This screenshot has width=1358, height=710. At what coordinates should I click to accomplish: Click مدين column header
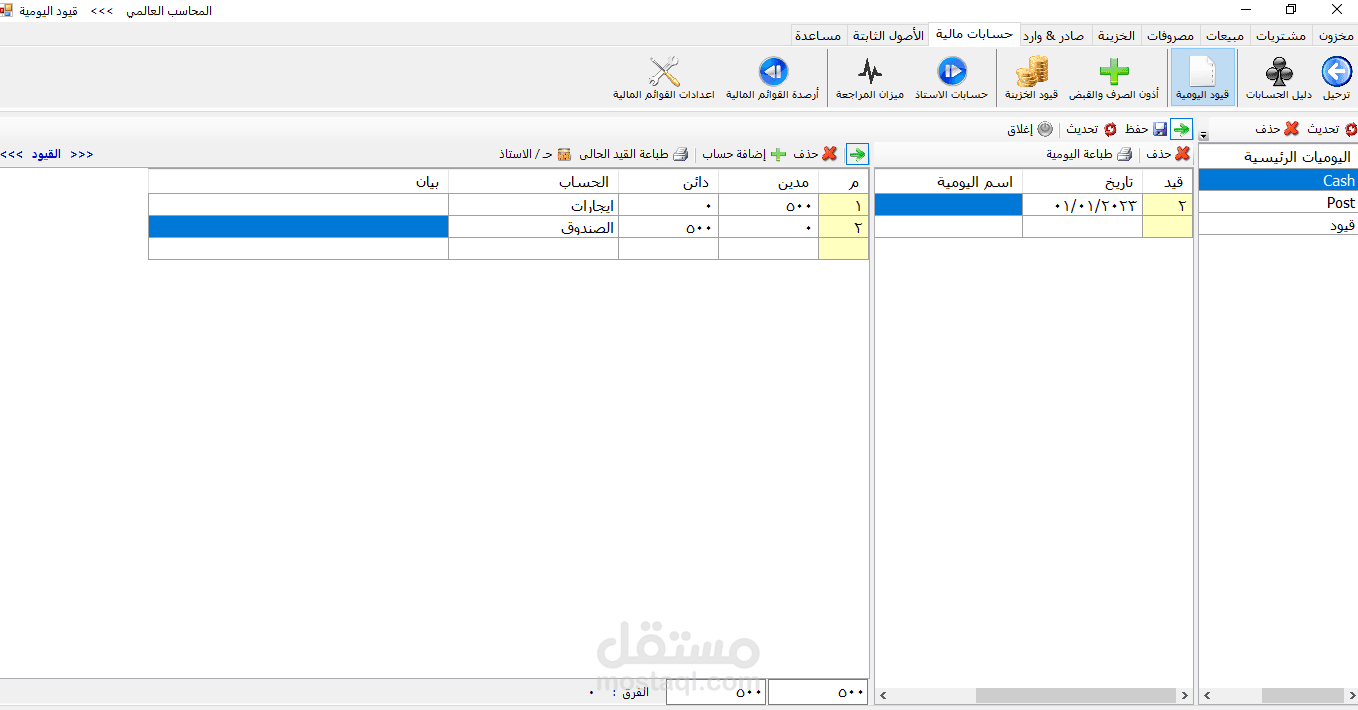click(x=769, y=182)
